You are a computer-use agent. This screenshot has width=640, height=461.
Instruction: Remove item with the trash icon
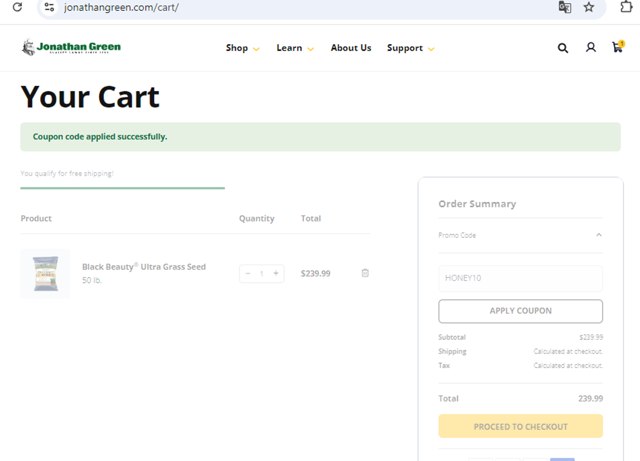(x=365, y=273)
